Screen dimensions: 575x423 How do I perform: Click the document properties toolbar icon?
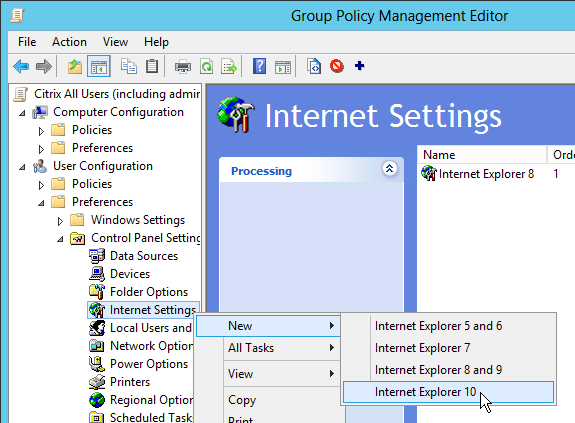tap(314, 66)
